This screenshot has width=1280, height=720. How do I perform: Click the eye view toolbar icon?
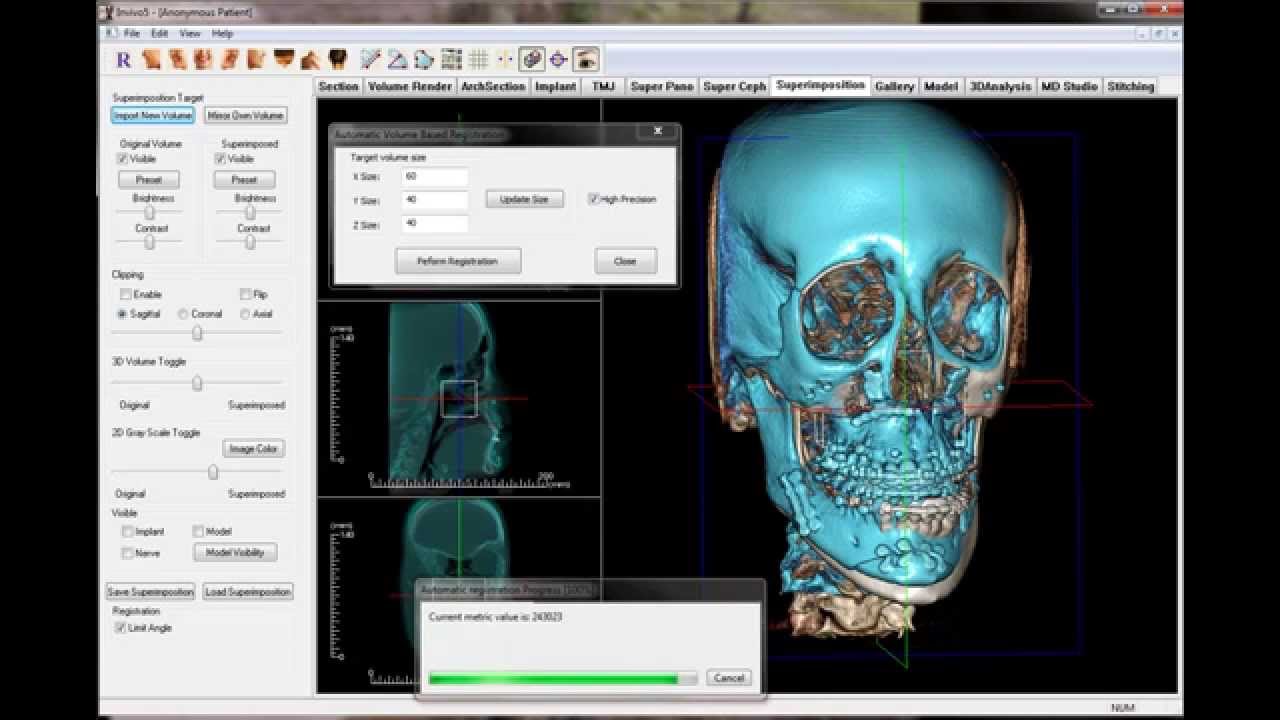586,60
